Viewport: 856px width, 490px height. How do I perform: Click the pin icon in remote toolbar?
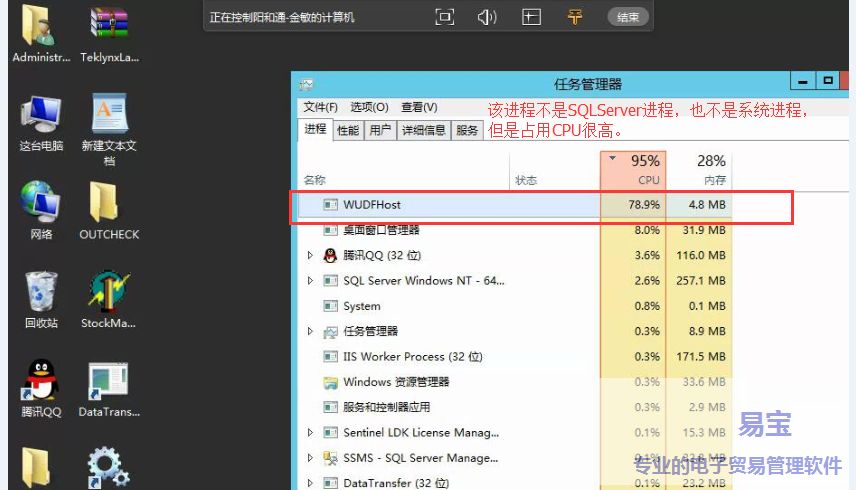pos(575,17)
